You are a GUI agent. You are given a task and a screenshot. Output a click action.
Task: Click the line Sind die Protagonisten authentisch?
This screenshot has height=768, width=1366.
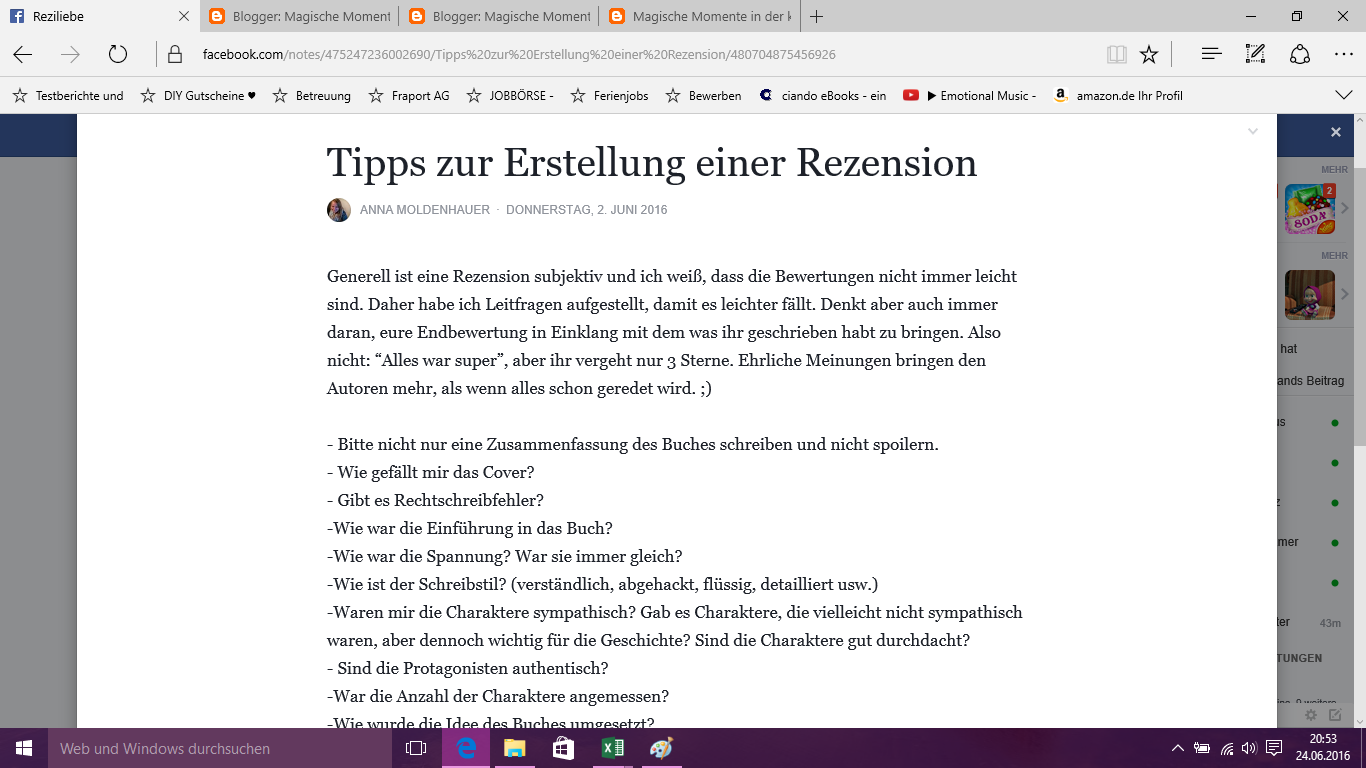click(x=467, y=668)
